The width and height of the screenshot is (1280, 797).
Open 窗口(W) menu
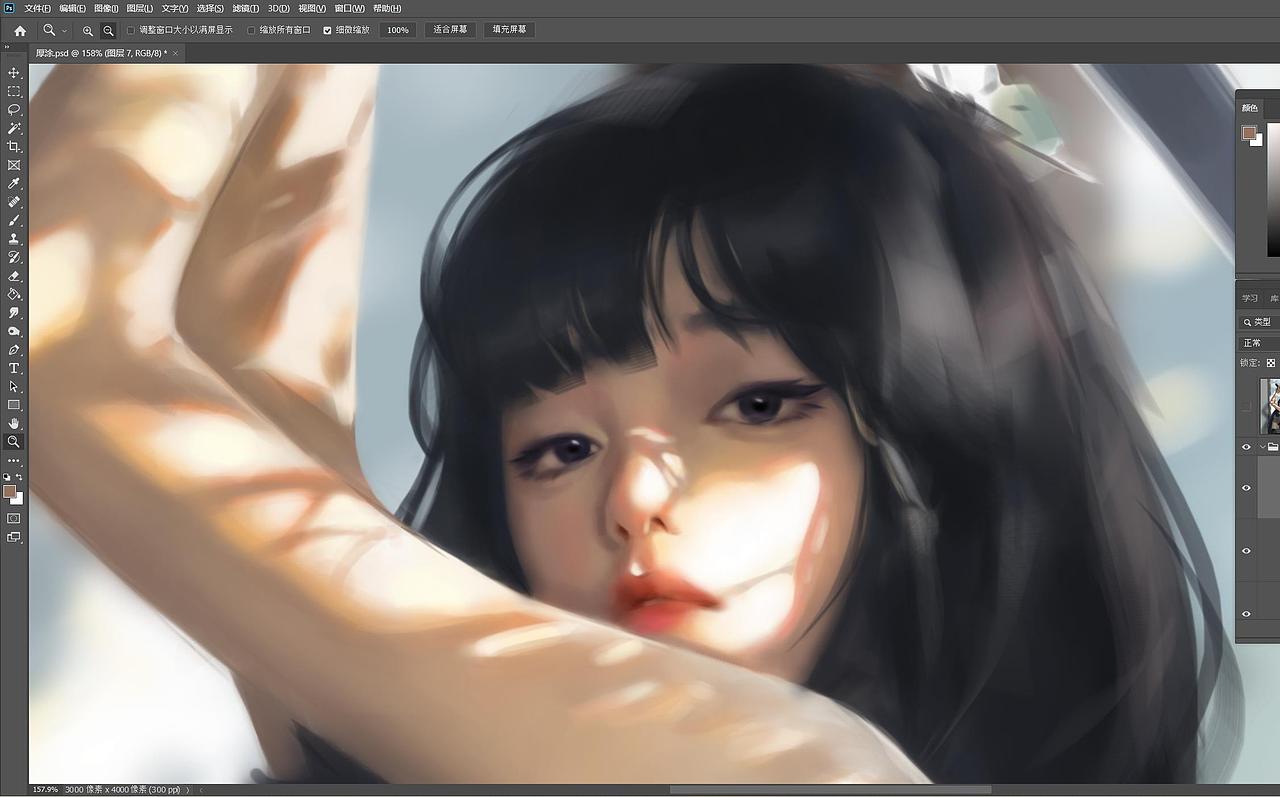point(350,8)
